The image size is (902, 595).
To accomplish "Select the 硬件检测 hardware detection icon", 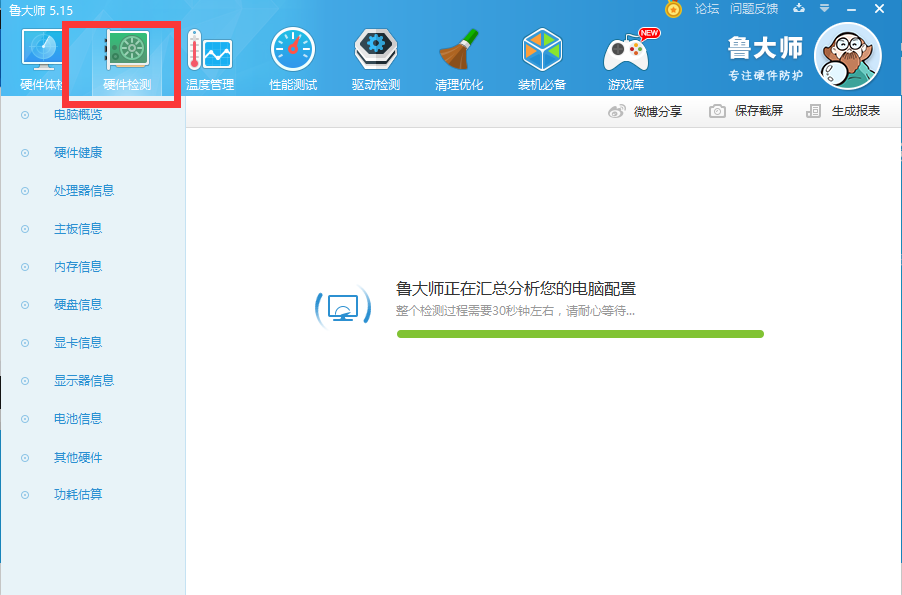I will [x=127, y=50].
